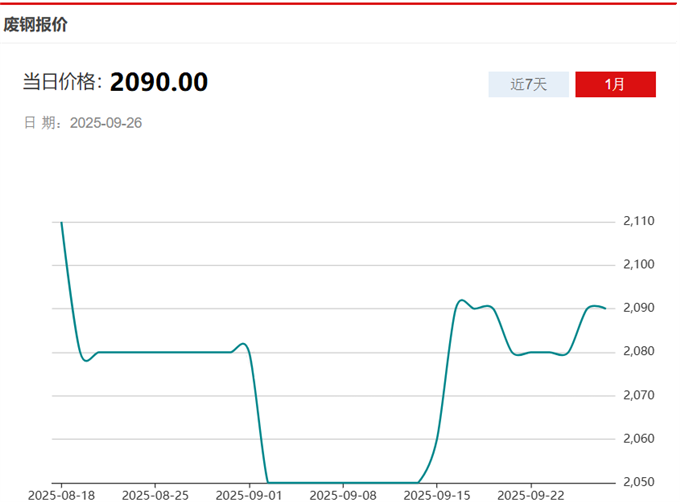Switch to the 近7天 tab

[x=528, y=85]
